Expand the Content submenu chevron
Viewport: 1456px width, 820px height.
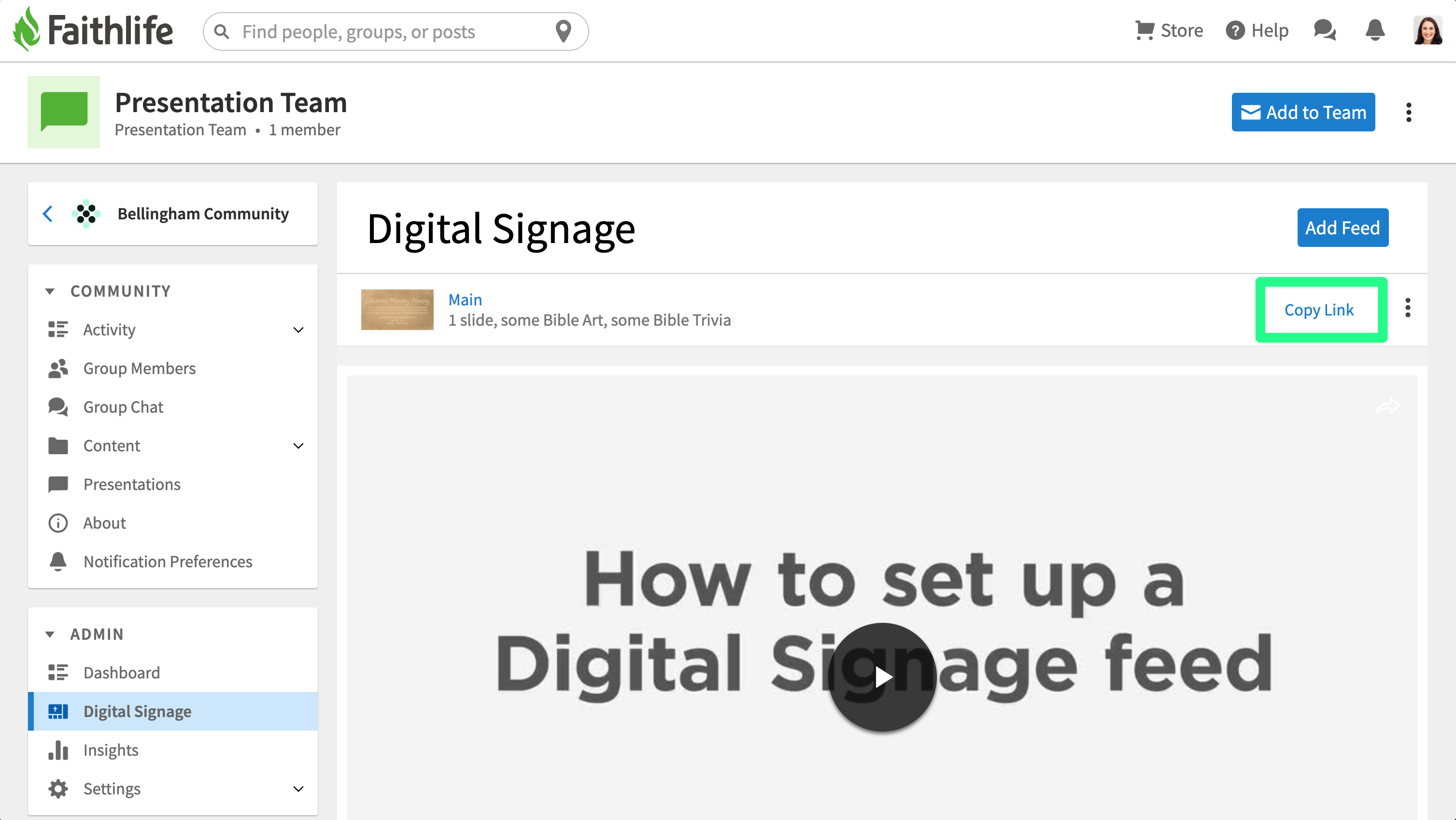click(298, 446)
